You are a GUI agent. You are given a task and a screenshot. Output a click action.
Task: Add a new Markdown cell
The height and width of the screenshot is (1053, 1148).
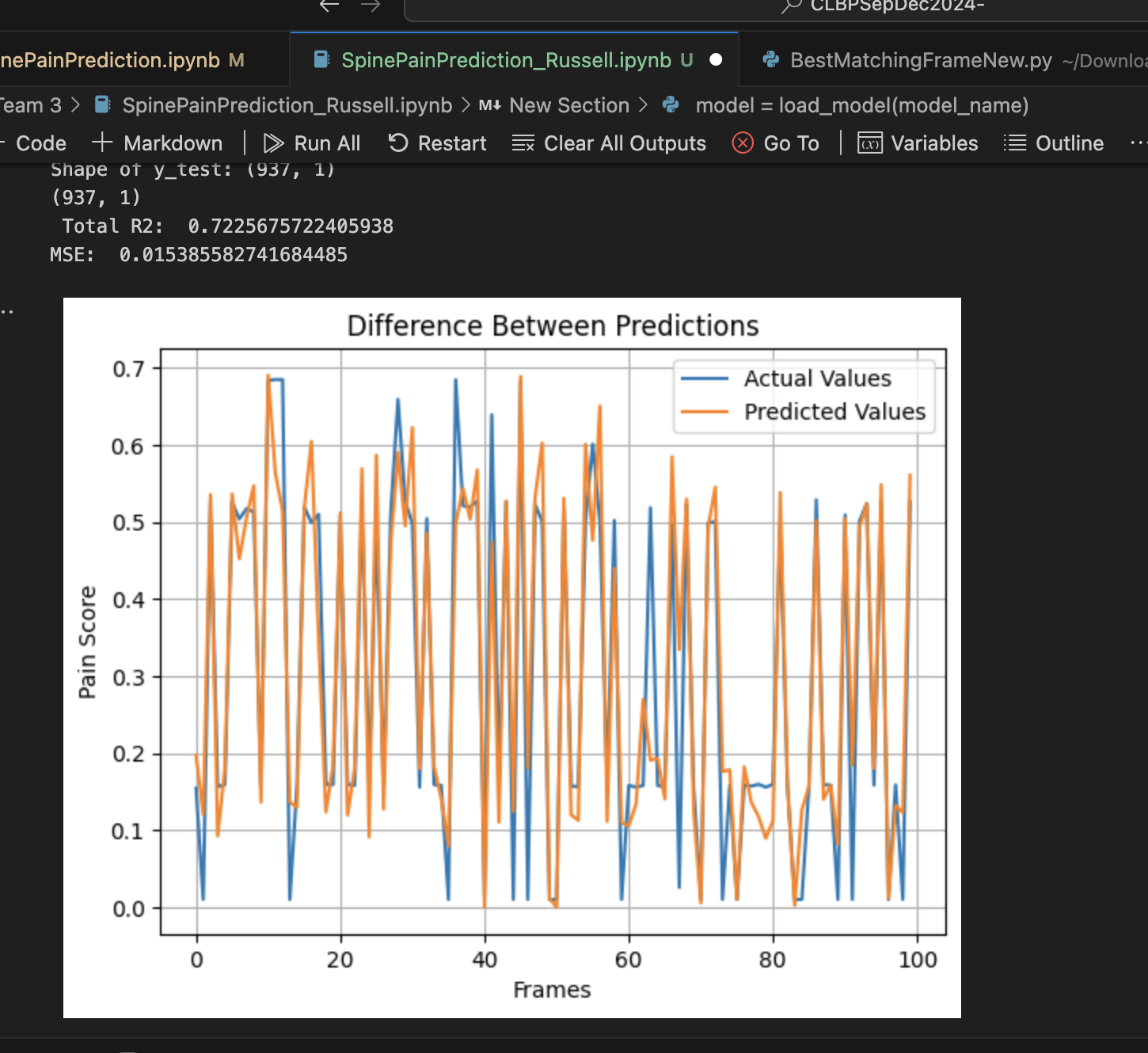point(158,143)
